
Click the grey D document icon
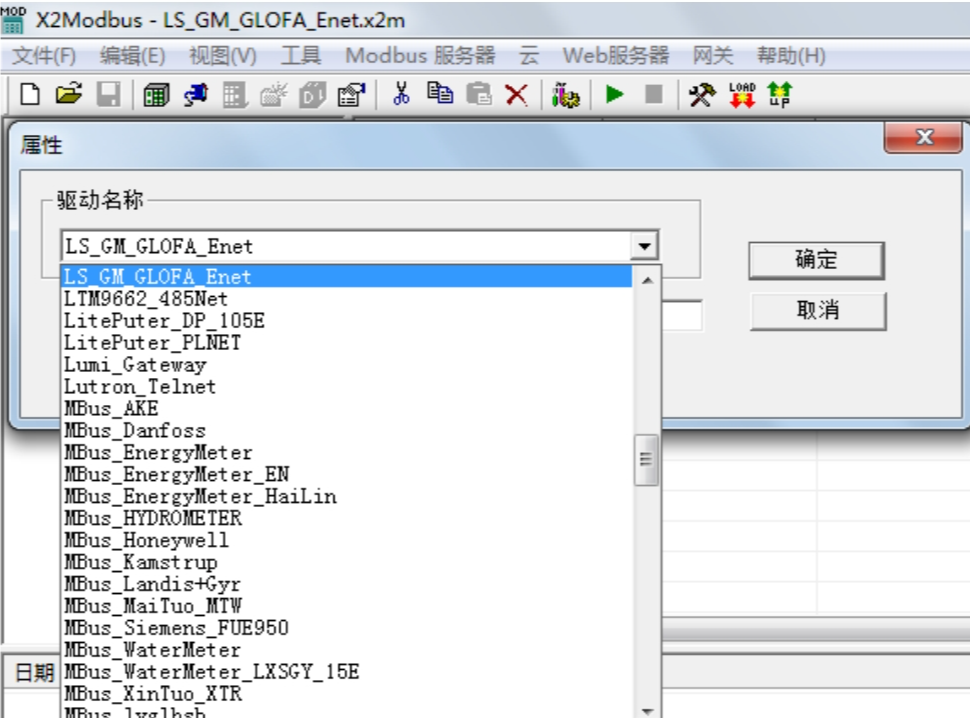312,95
